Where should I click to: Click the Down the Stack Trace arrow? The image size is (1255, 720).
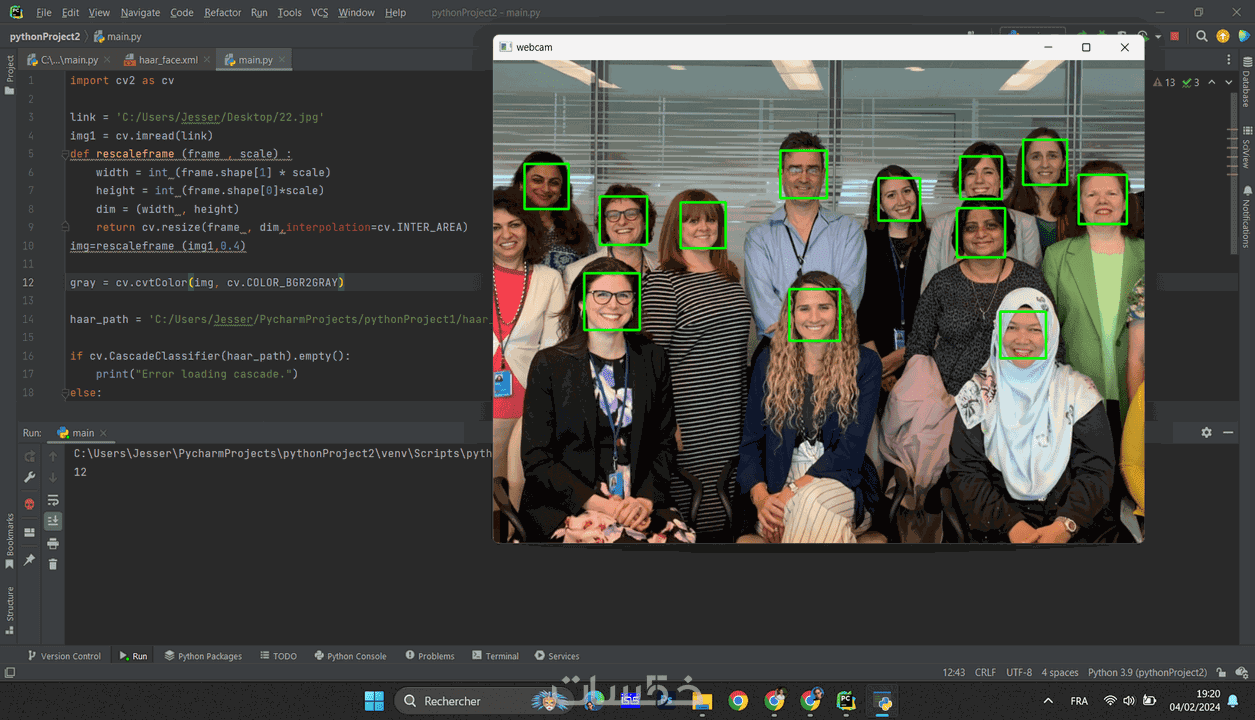click(x=53, y=478)
